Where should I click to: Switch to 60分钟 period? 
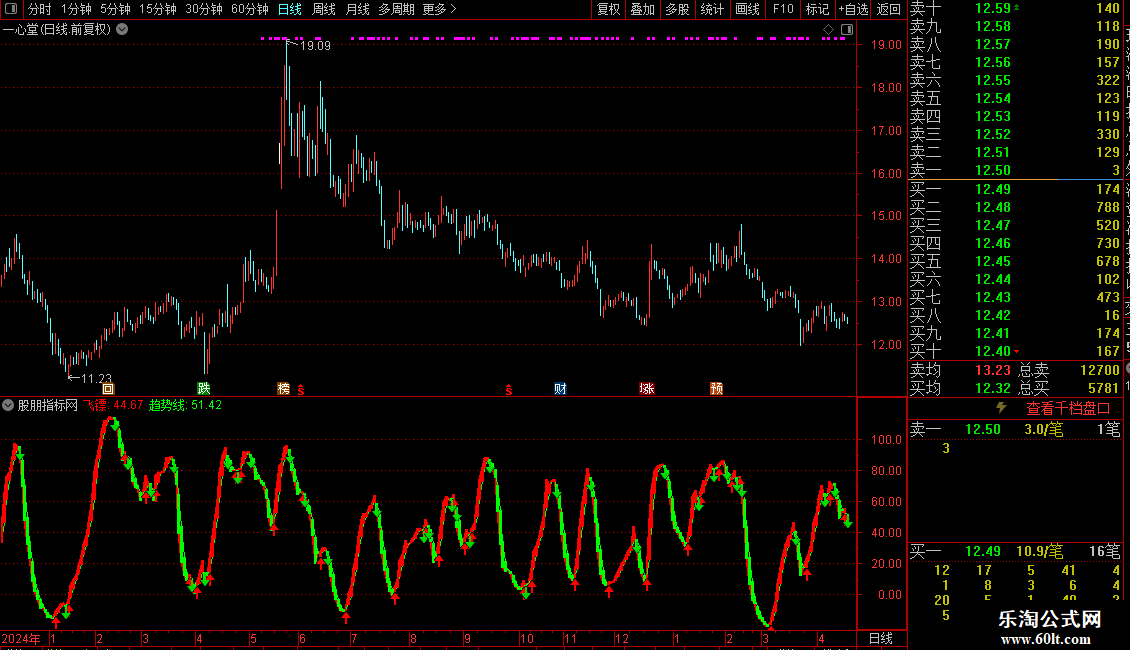click(250, 9)
